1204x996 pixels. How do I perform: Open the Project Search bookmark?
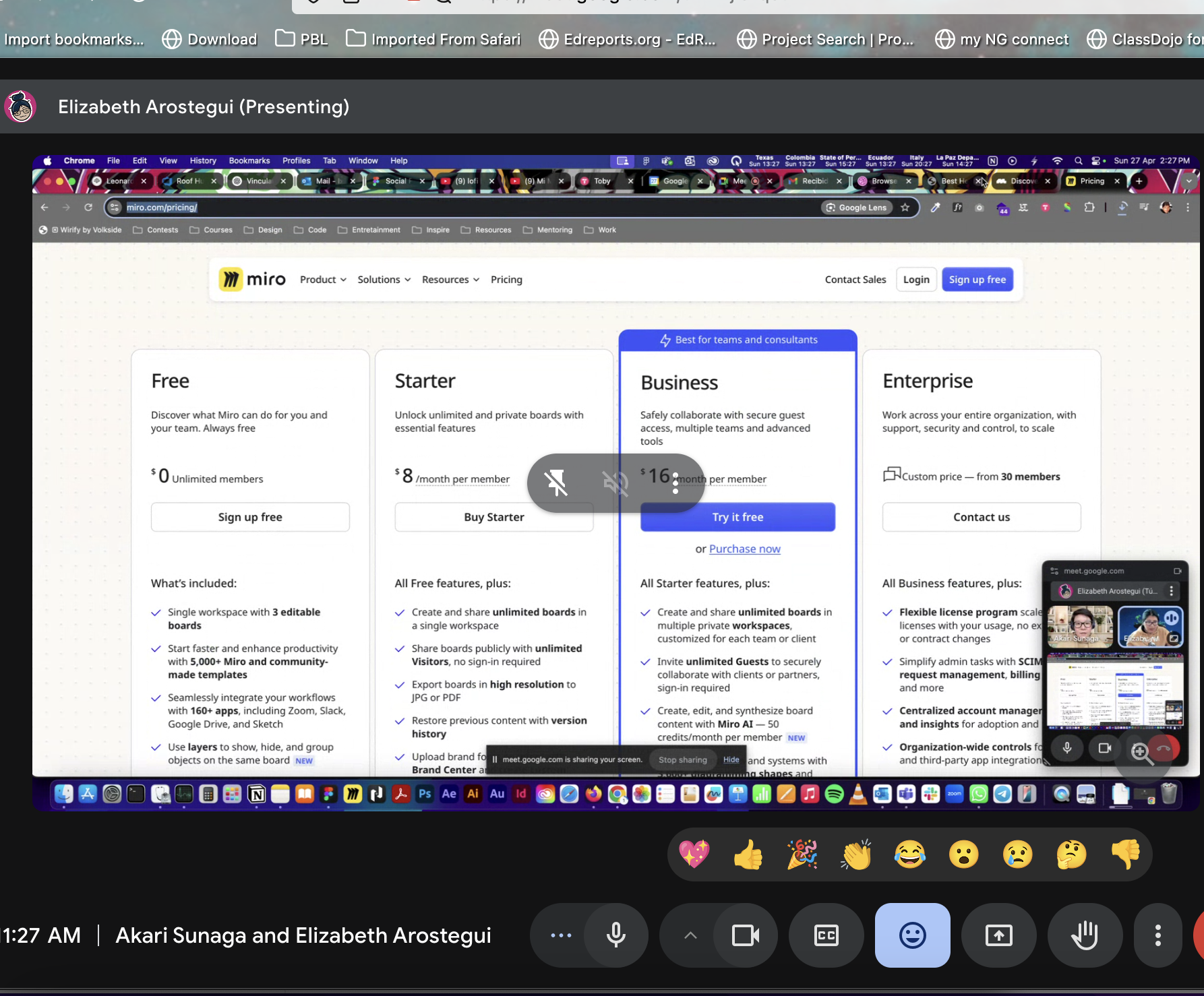tap(825, 39)
